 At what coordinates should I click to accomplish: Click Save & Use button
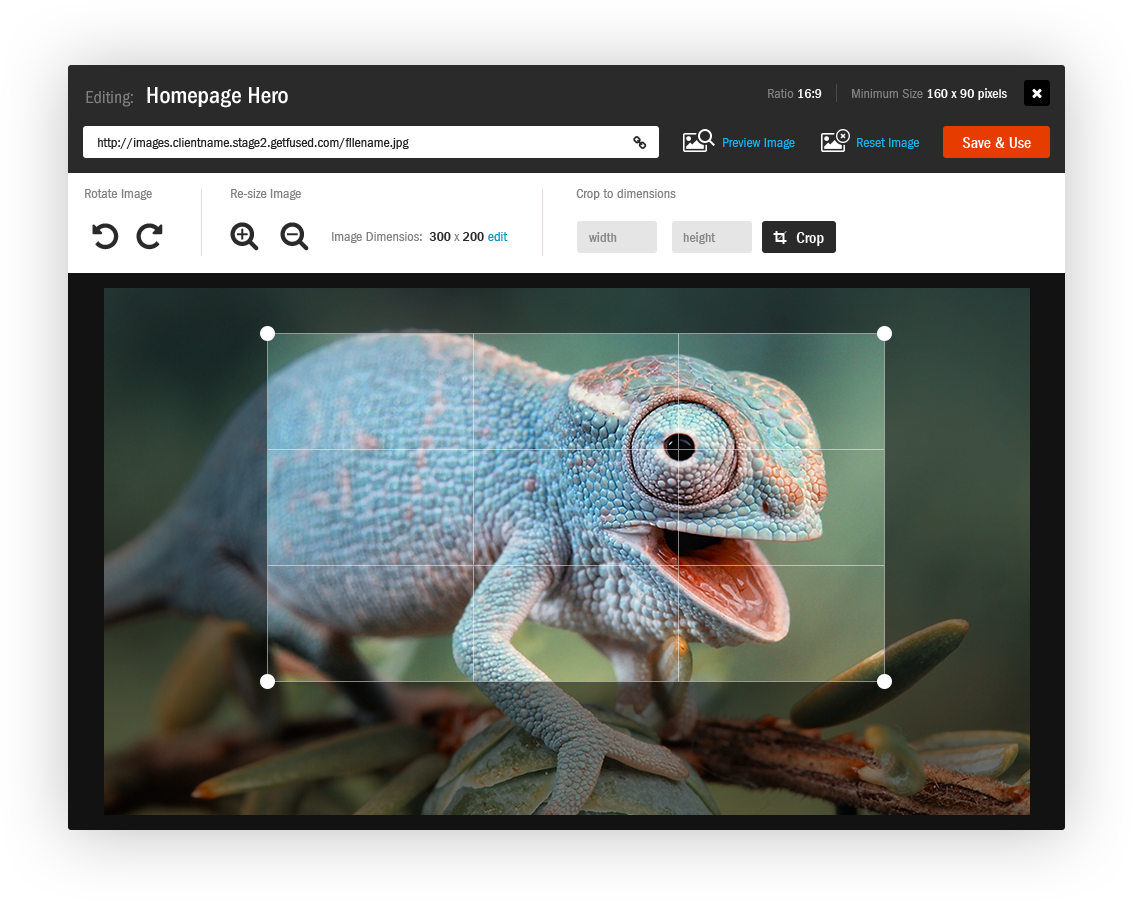click(996, 142)
